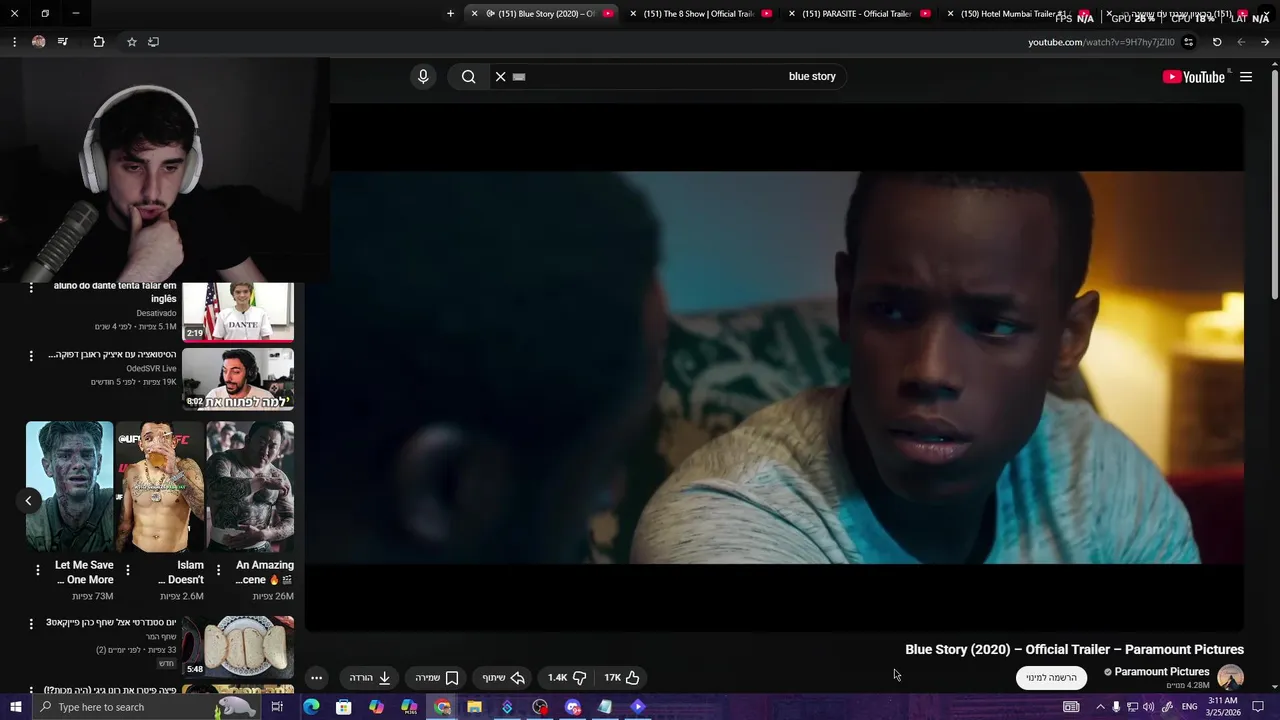Like the video (17K thumbs up)
Screen dimensions: 1280x720
(622, 677)
